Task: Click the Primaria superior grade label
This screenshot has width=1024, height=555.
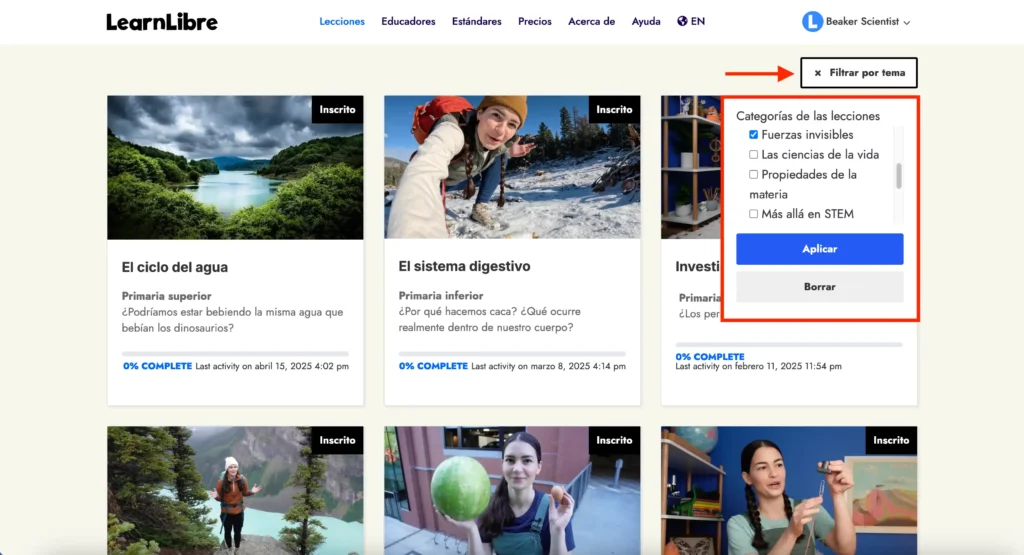Action: tap(167, 296)
